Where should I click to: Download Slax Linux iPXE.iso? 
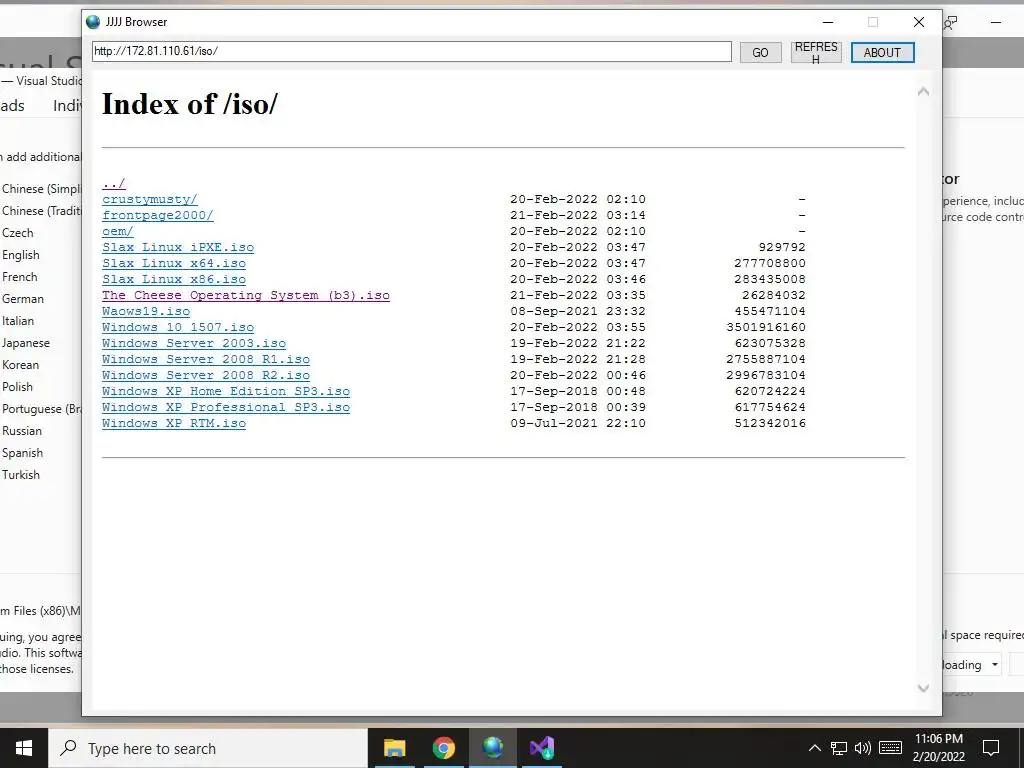(x=178, y=248)
